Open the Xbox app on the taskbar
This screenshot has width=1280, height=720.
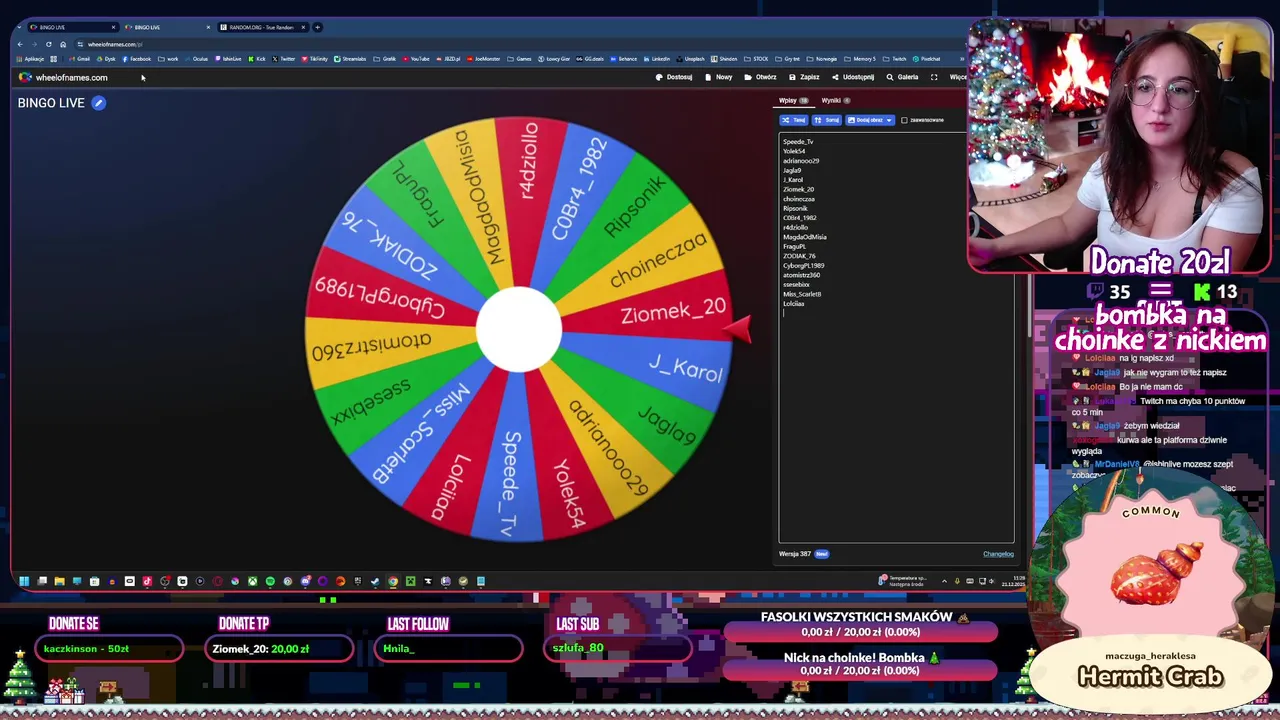(253, 581)
